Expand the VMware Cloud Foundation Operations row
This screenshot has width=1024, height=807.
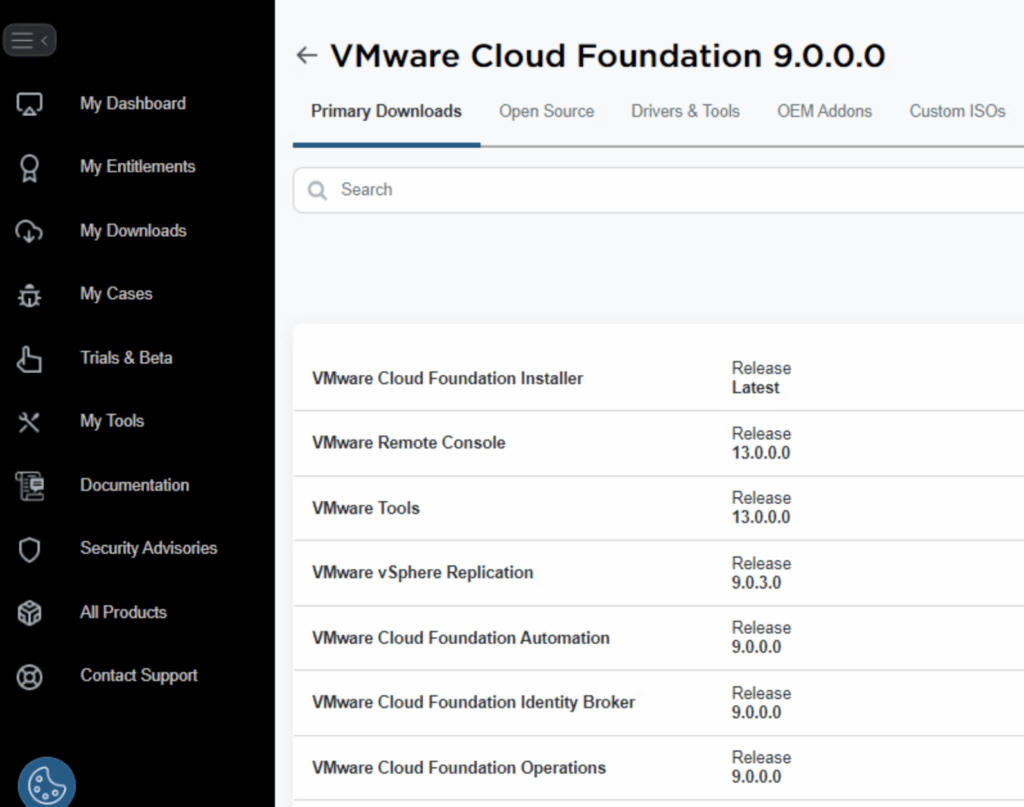pos(459,768)
